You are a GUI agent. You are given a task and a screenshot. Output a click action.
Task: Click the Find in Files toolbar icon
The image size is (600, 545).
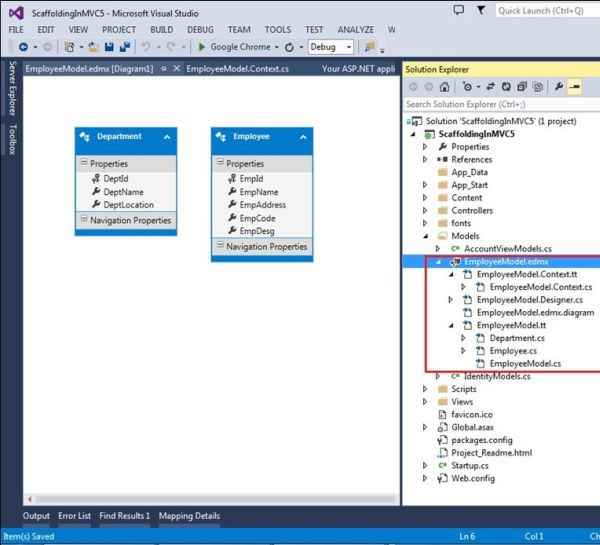pos(370,47)
